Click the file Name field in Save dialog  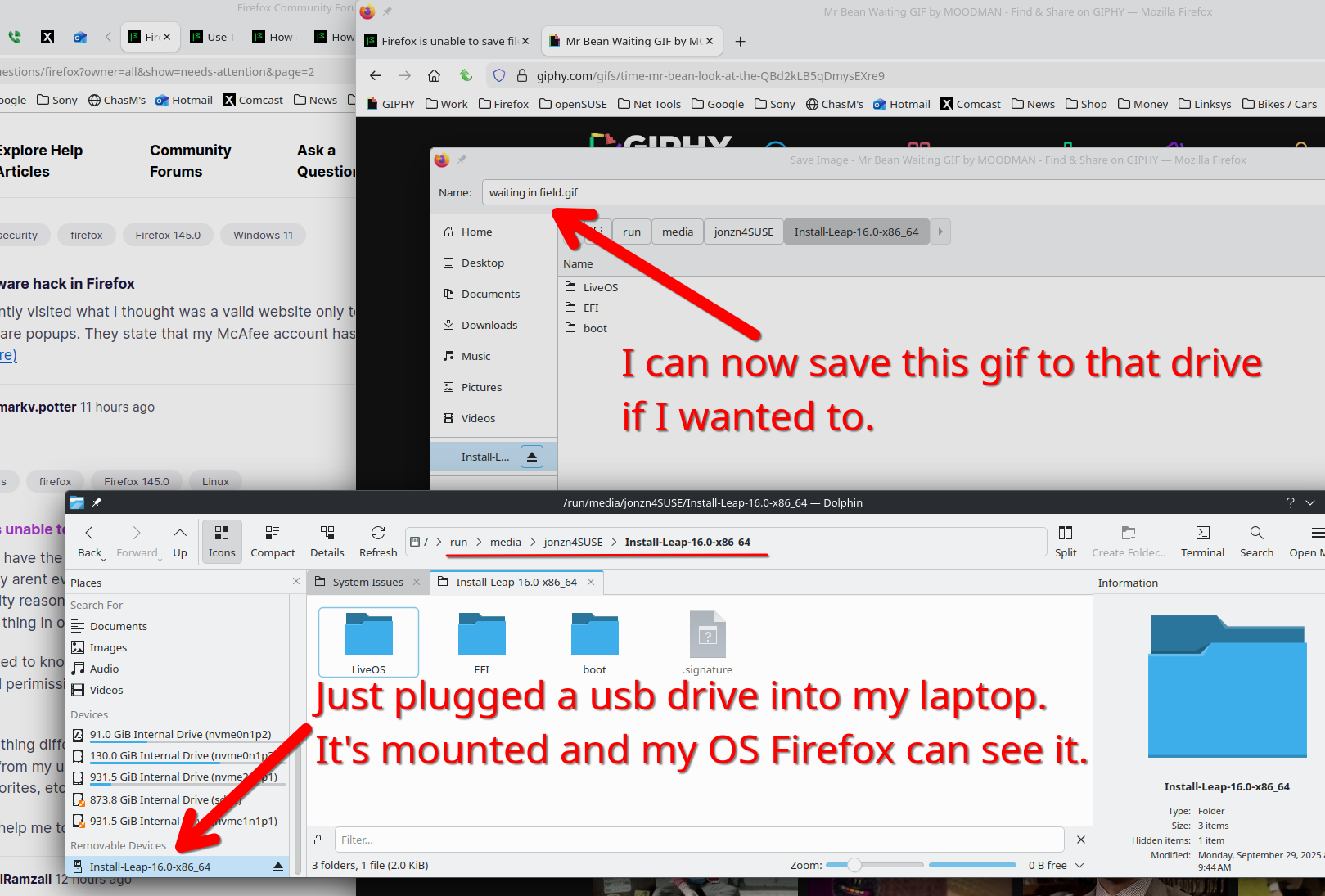coord(904,192)
